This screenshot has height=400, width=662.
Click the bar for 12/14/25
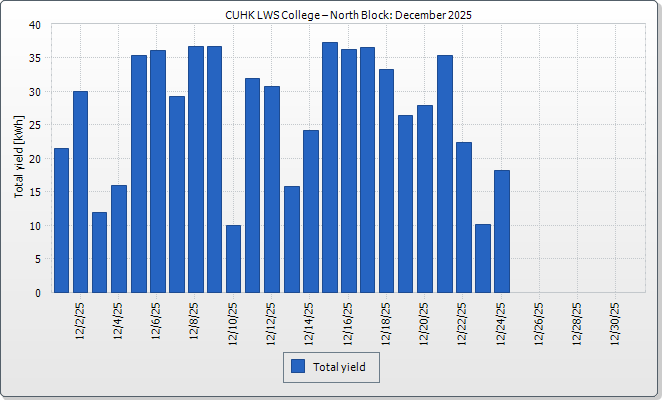click(x=310, y=211)
